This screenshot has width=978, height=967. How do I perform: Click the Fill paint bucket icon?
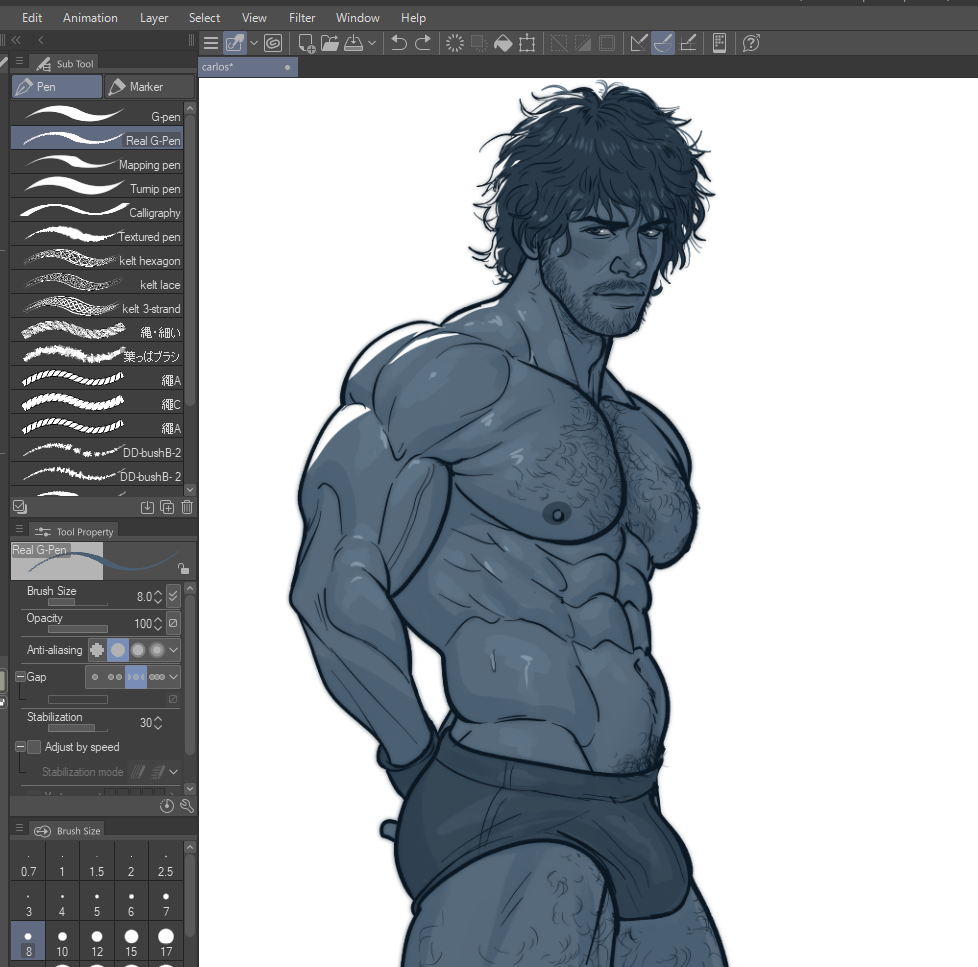click(x=504, y=43)
